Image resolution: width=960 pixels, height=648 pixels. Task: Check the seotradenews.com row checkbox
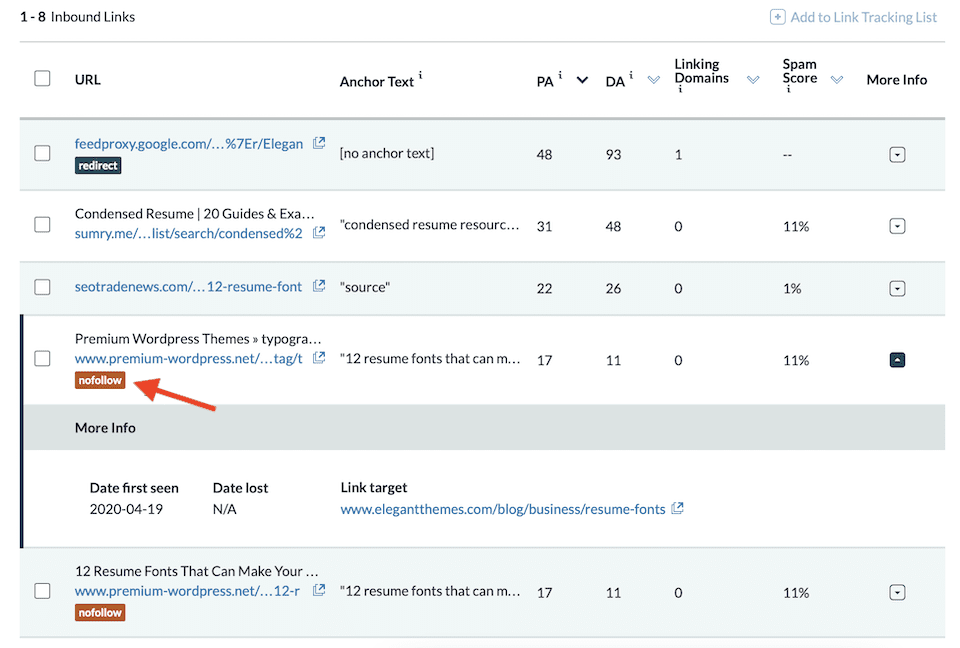pos(42,287)
